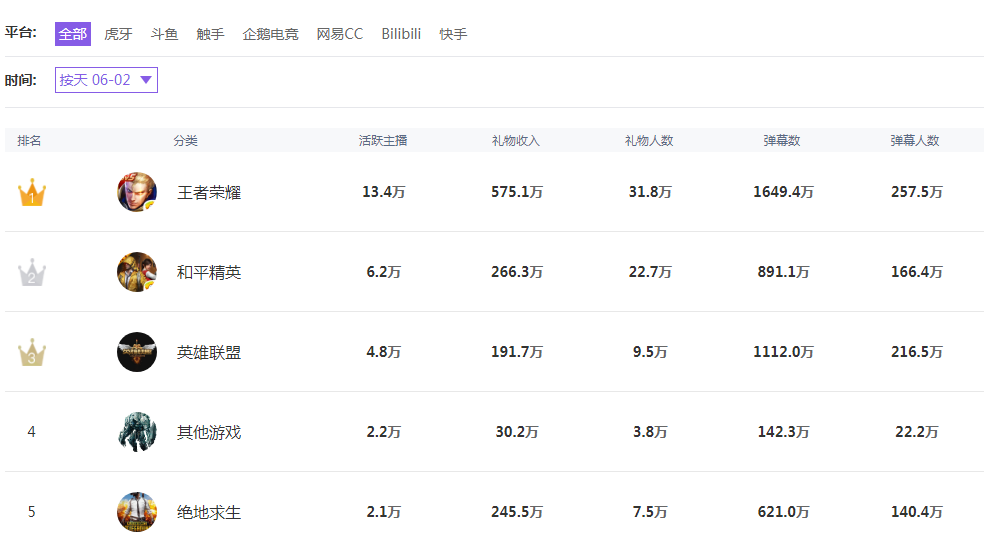Screen dimensions: 1008x550
Task: Click the 英雄联盟 game logo icon
Action: click(137, 352)
